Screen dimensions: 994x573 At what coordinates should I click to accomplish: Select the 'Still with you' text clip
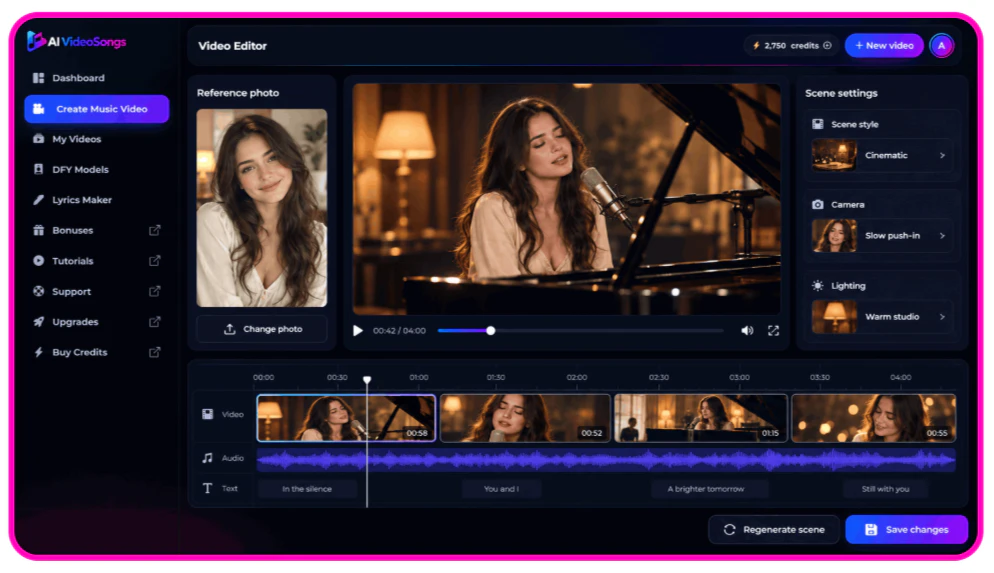(886, 489)
